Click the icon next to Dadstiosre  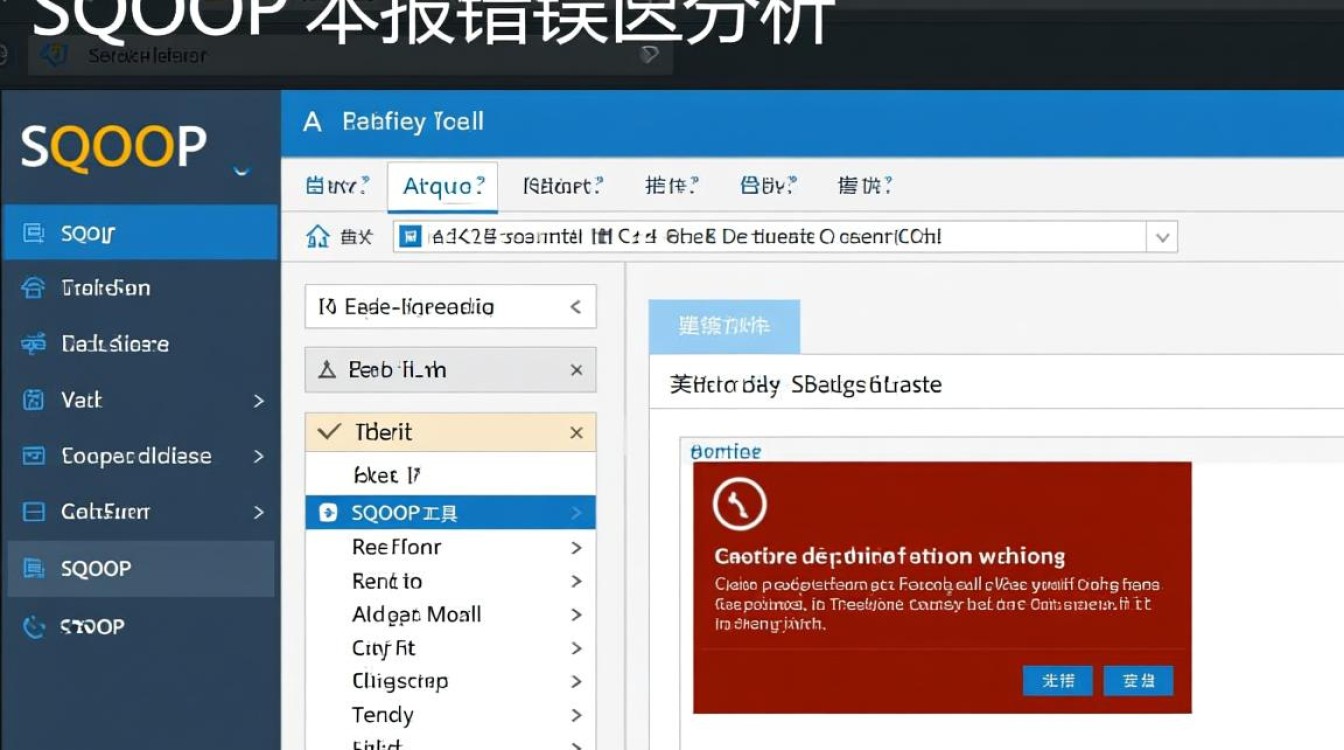(33, 344)
